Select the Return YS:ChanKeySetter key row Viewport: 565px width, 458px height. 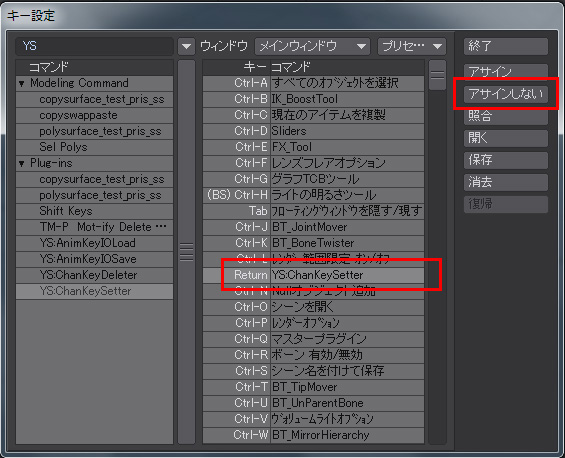coord(313,275)
